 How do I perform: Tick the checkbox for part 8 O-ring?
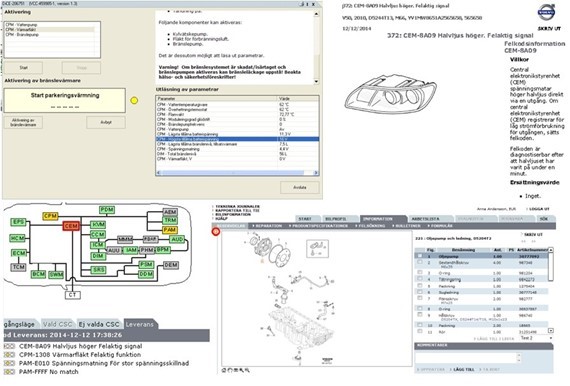(420, 309)
